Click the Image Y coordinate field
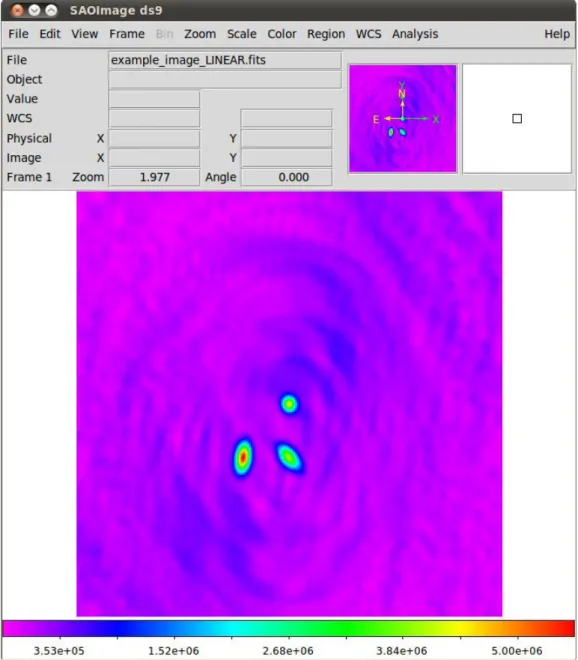Image resolution: width=578 pixels, height=660 pixels. pos(287,158)
